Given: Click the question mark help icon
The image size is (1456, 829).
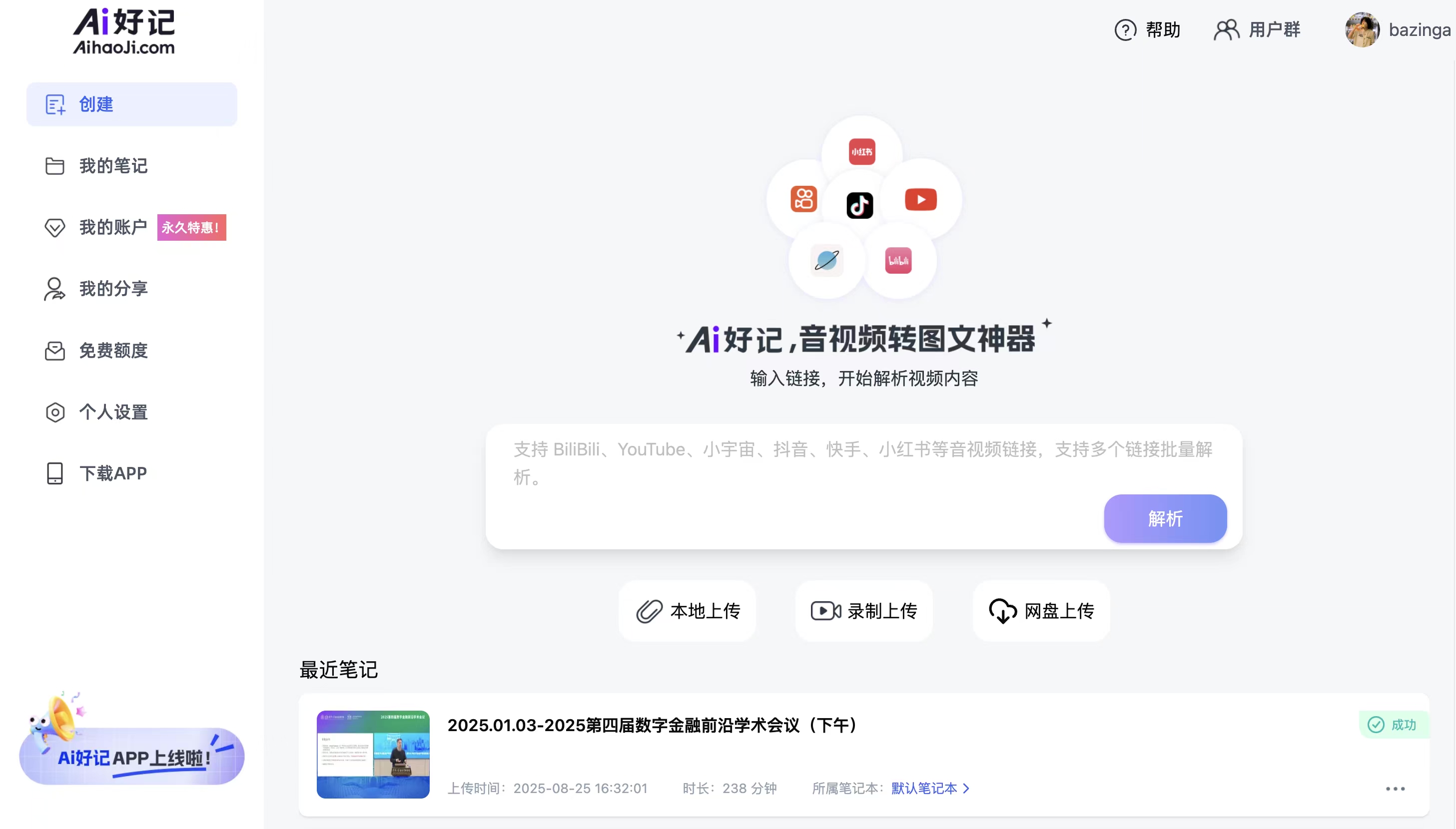Looking at the screenshot, I should (1125, 29).
